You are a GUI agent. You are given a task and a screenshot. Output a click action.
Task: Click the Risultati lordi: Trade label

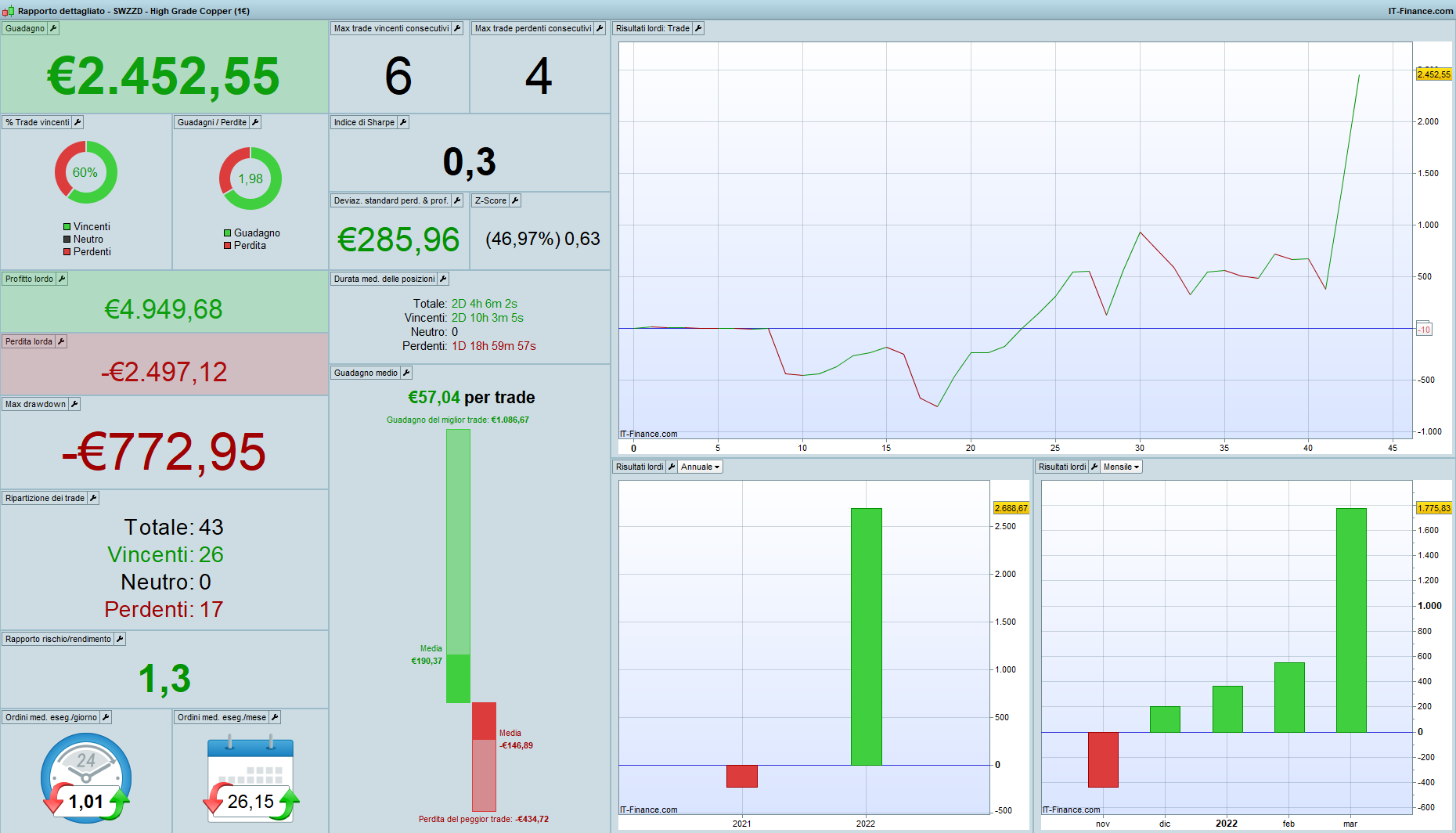tap(652, 28)
